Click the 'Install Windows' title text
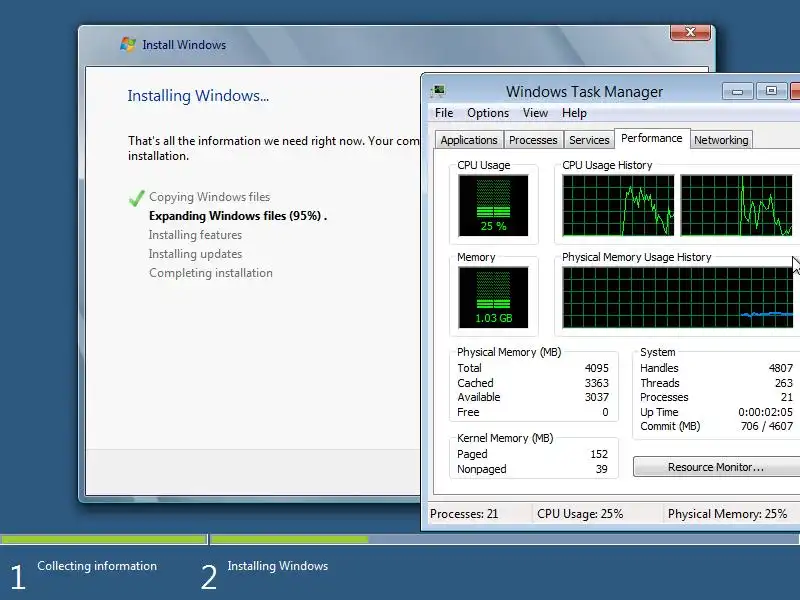This screenshot has width=800, height=600. [x=184, y=45]
